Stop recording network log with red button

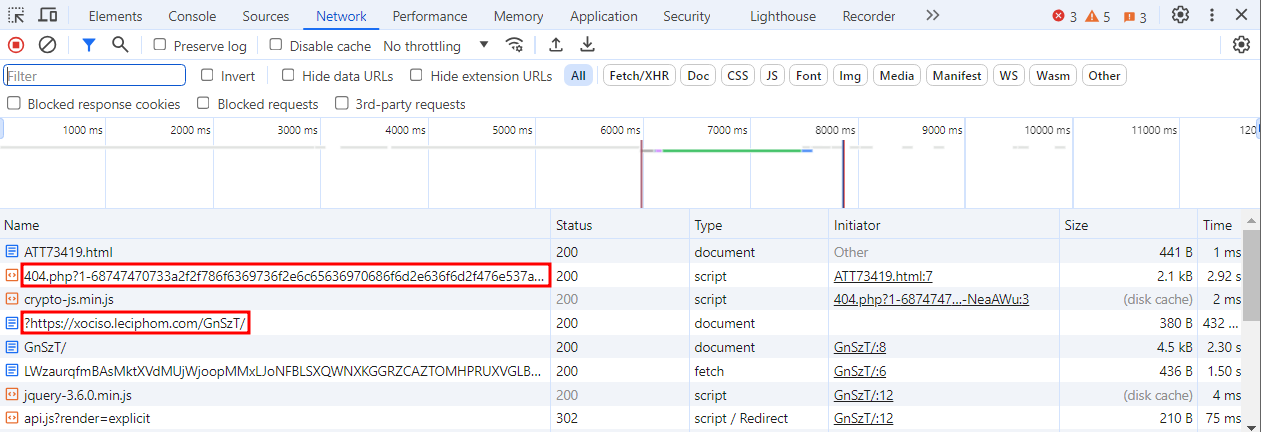(16, 45)
